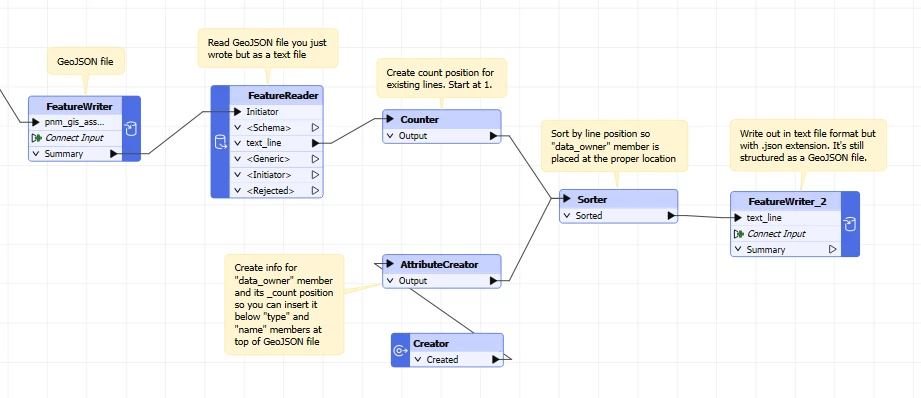921x398 pixels.
Task: Expand the AttributeCreator Output port
Action: (x=391, y=281)
